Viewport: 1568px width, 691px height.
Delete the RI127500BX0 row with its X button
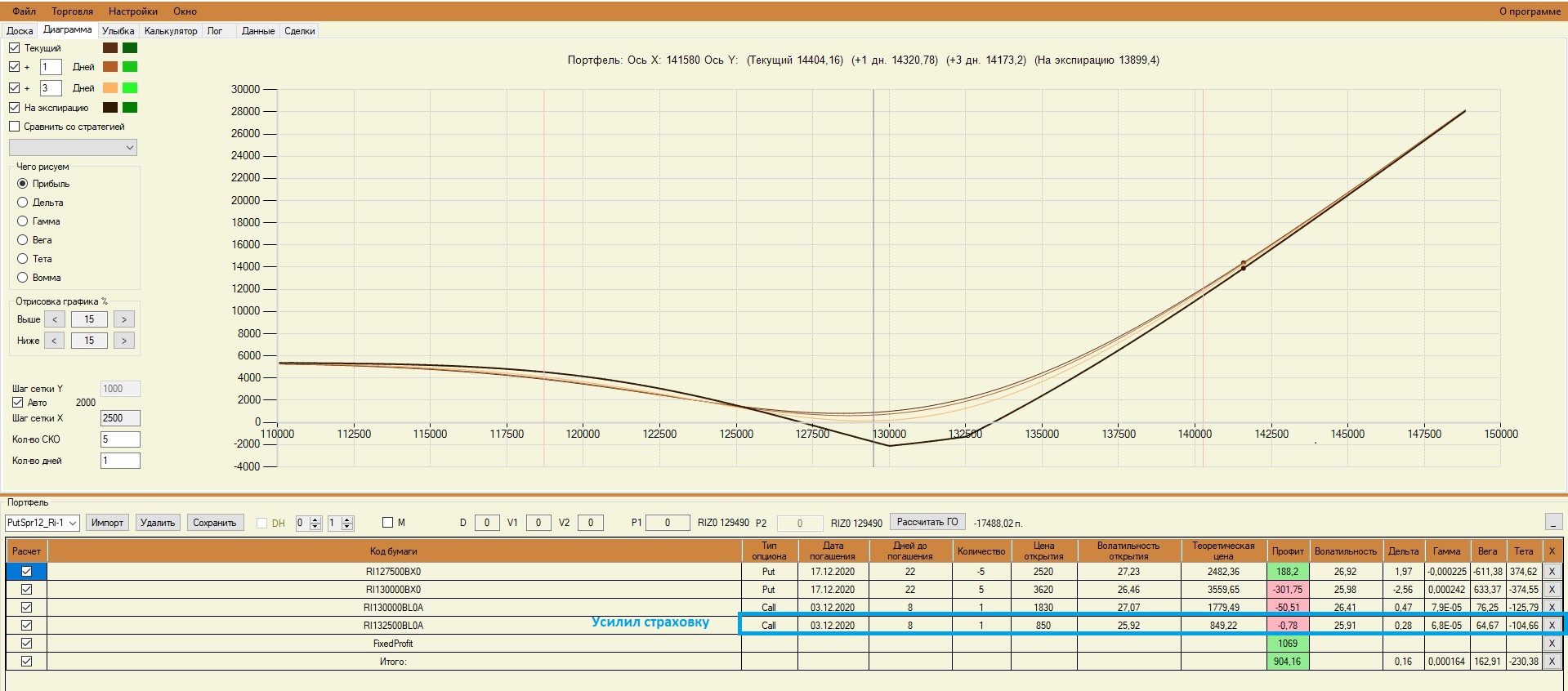(x=1552, y=572)
